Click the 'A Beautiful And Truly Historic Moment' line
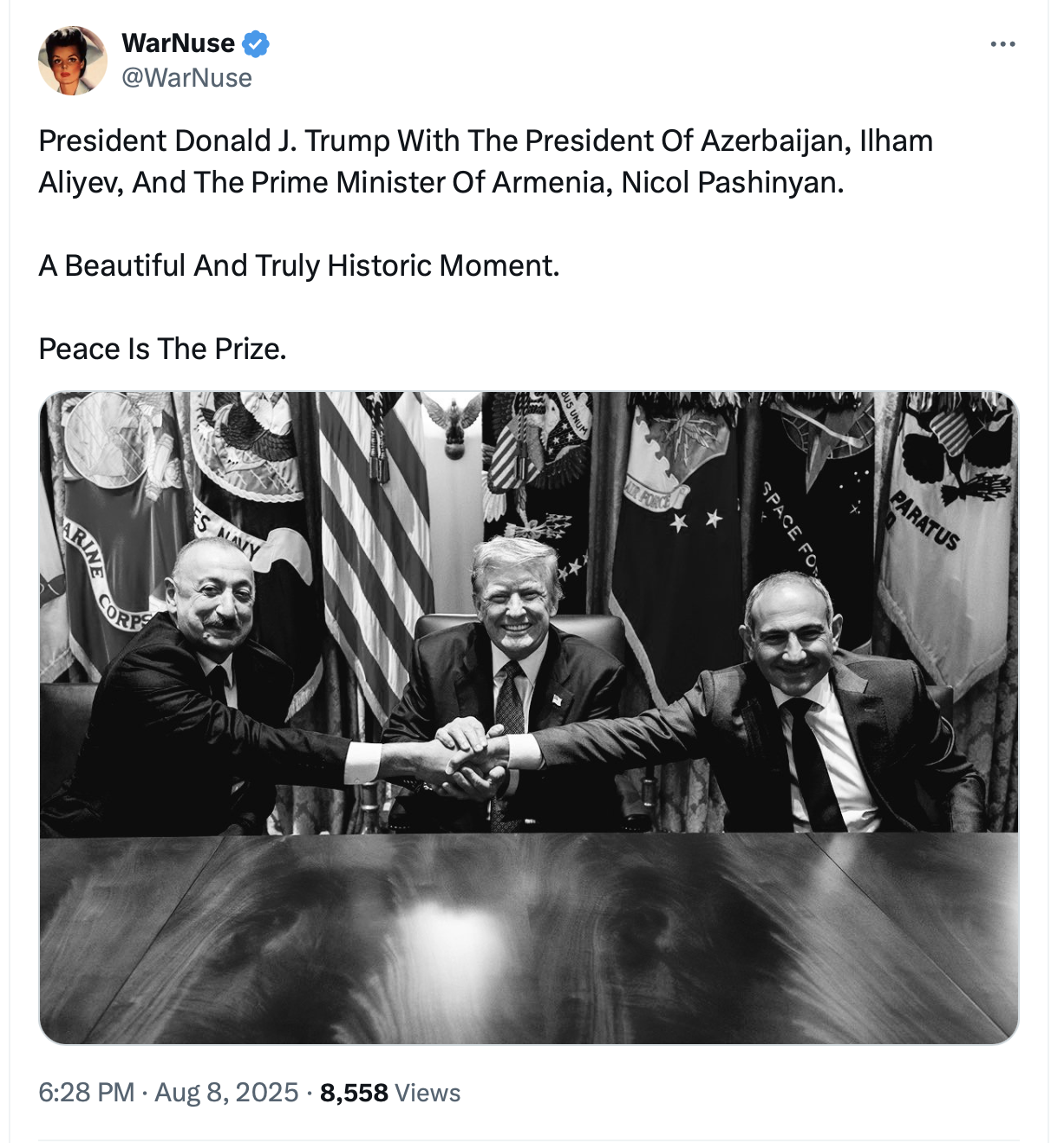The height and width of the screenshot is (1143, 1064). click(299, 265)
